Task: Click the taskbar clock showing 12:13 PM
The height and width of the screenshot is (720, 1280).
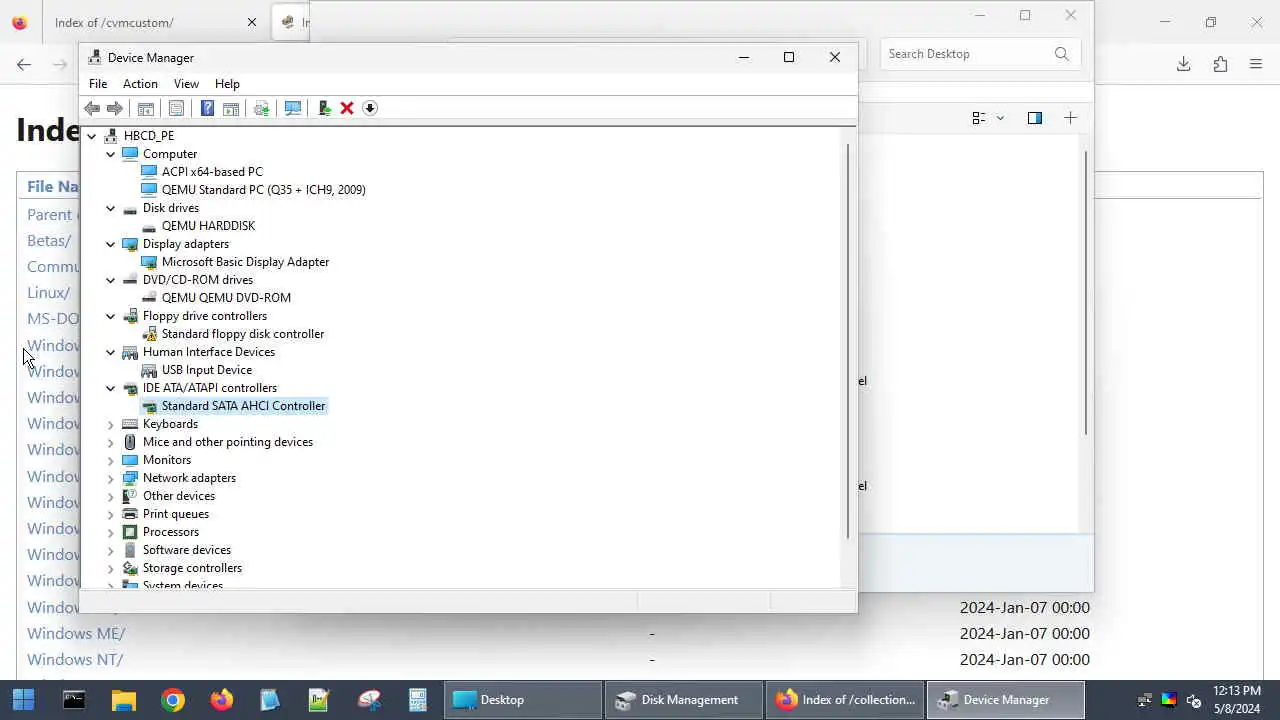Action: (1237, 700)
